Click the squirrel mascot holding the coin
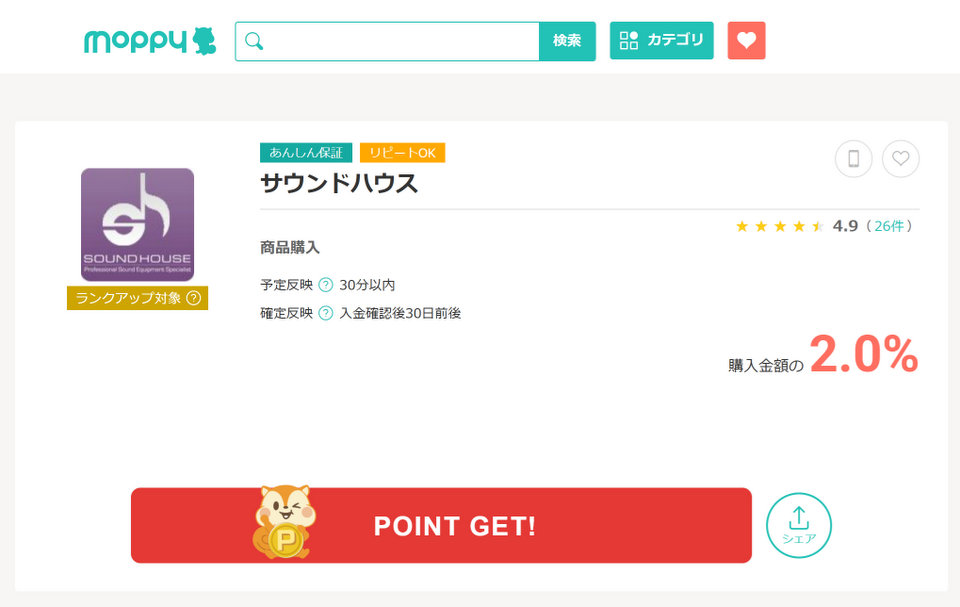This screenshot has width=960, height=607. [x=284, y=523]
